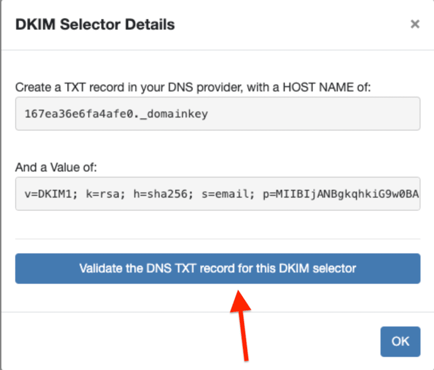434x370 pixels.
Task: Click the DKIM Selector Details title
Action: 95,25
